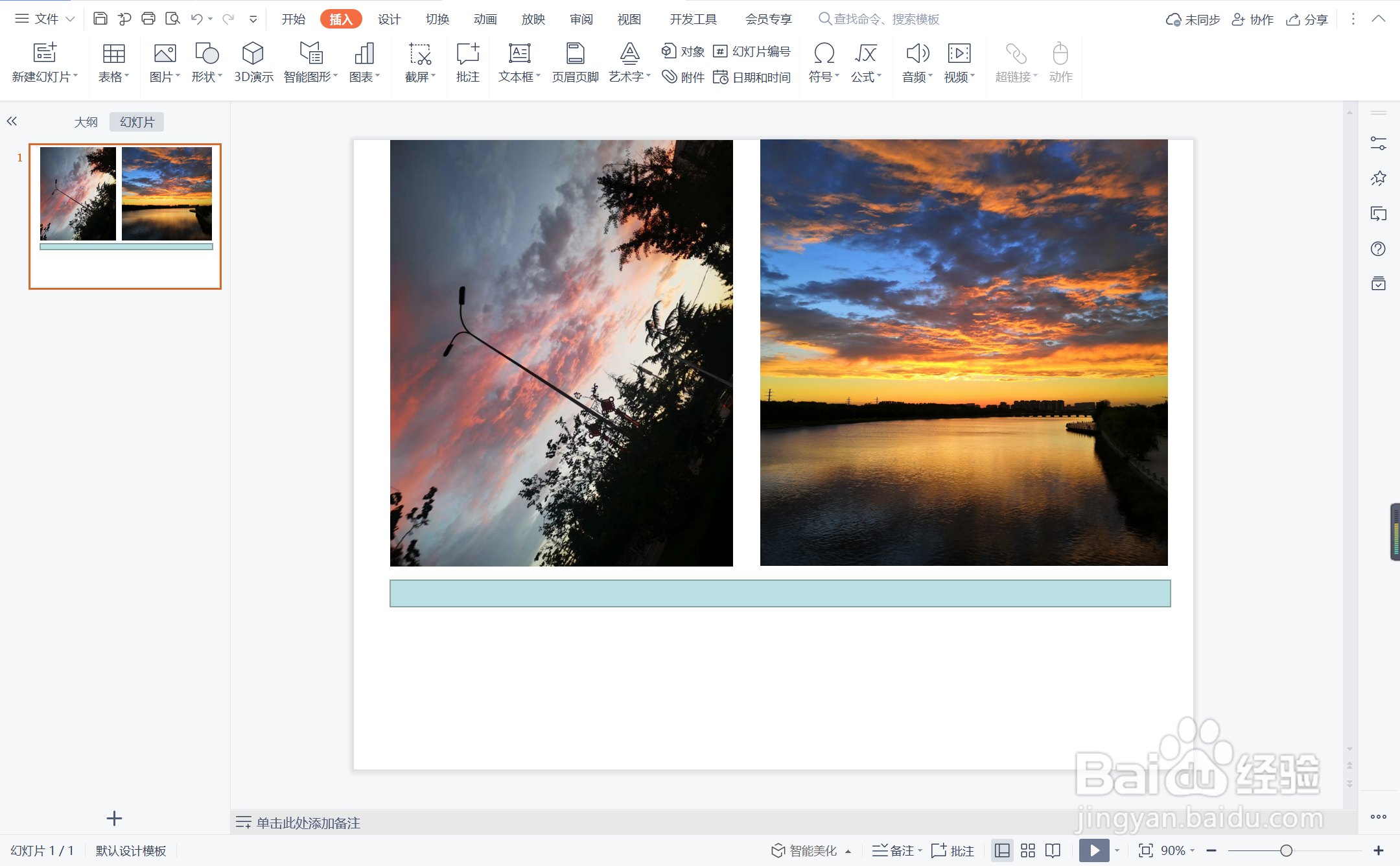The width and height of the screenshot is (1400, 866).
Task: Open the Animation tab
Action: (x=485, y=19)
